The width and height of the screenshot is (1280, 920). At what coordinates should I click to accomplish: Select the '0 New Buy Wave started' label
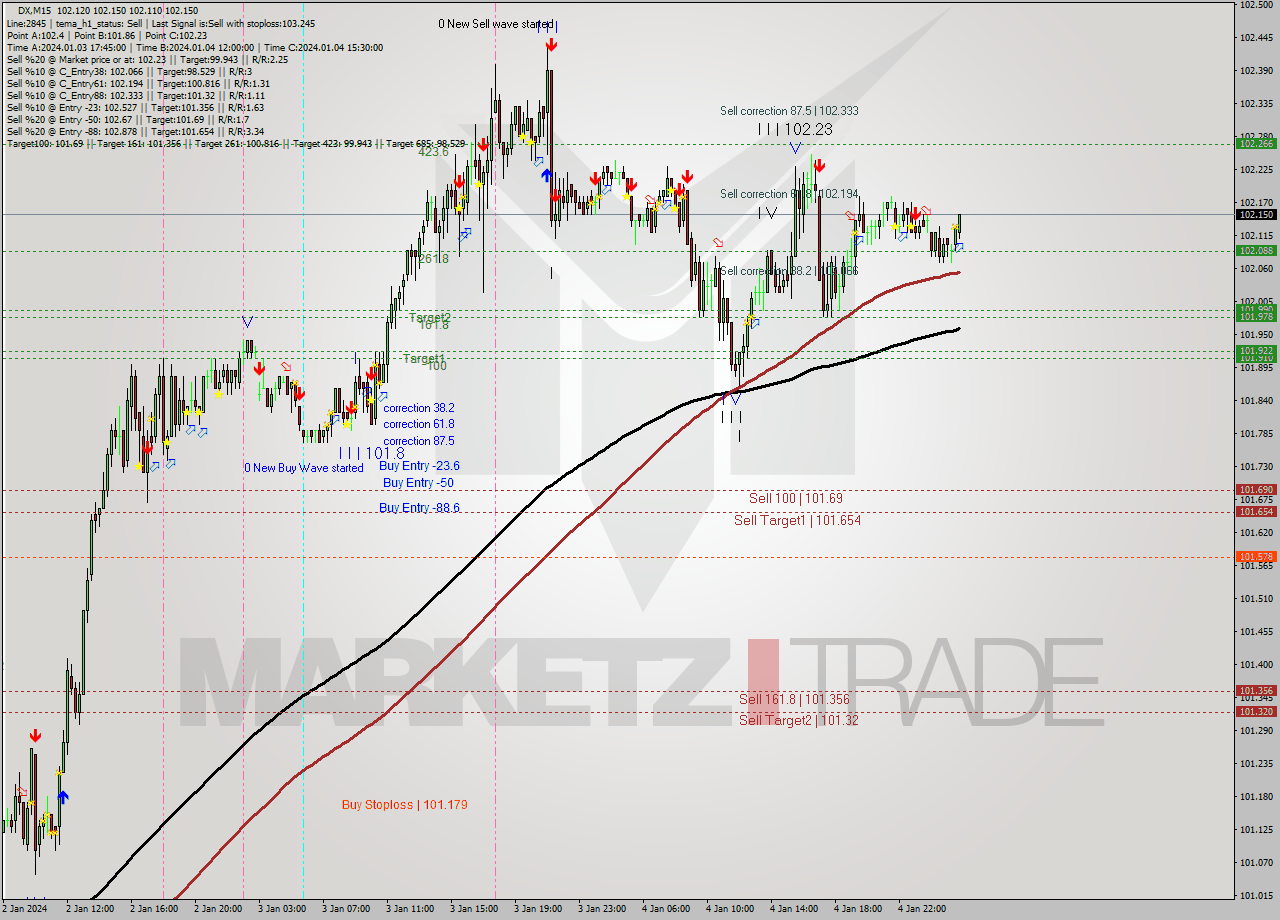pyautogui.click(x=304, y=468)
